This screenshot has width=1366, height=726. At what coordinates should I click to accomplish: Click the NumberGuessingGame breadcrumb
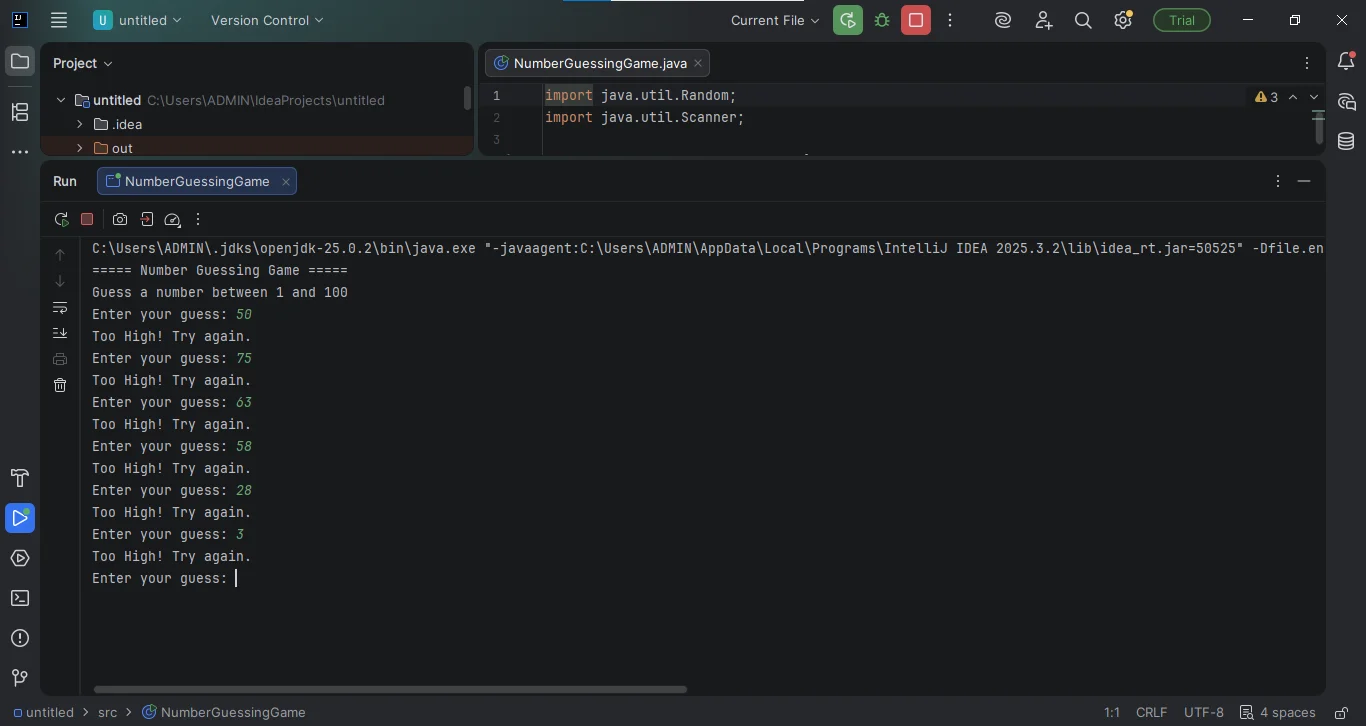pos(224,713)
